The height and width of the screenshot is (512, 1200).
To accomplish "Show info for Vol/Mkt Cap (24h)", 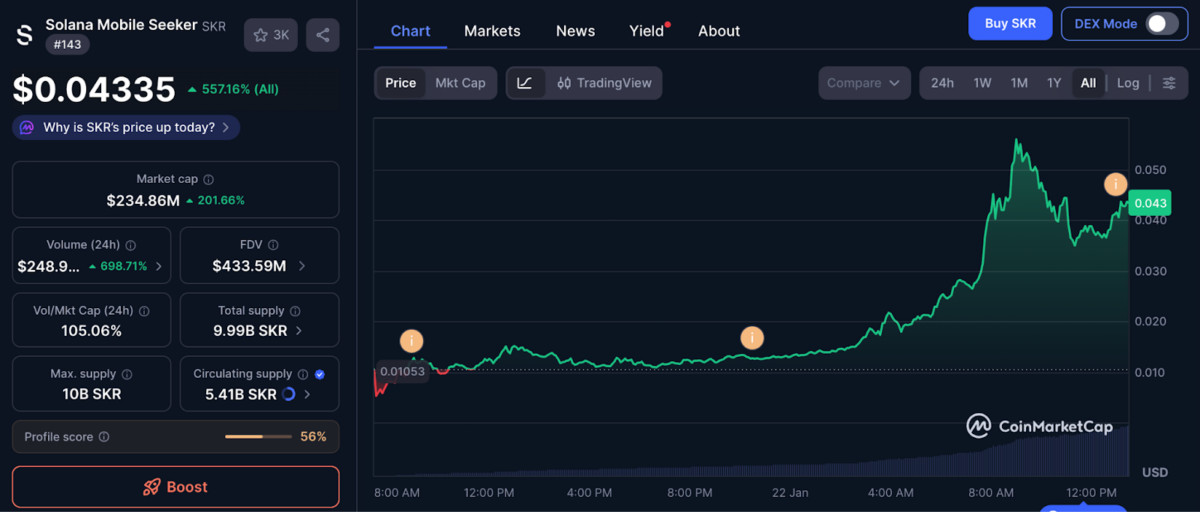I will (143, 311).
